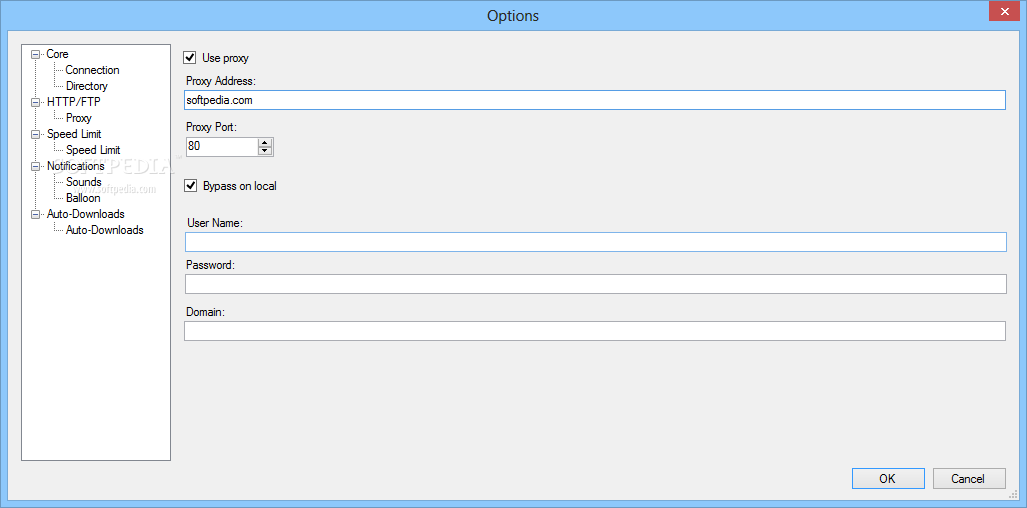
Task: Select the Proxy tree item
Action: [79, 118]
